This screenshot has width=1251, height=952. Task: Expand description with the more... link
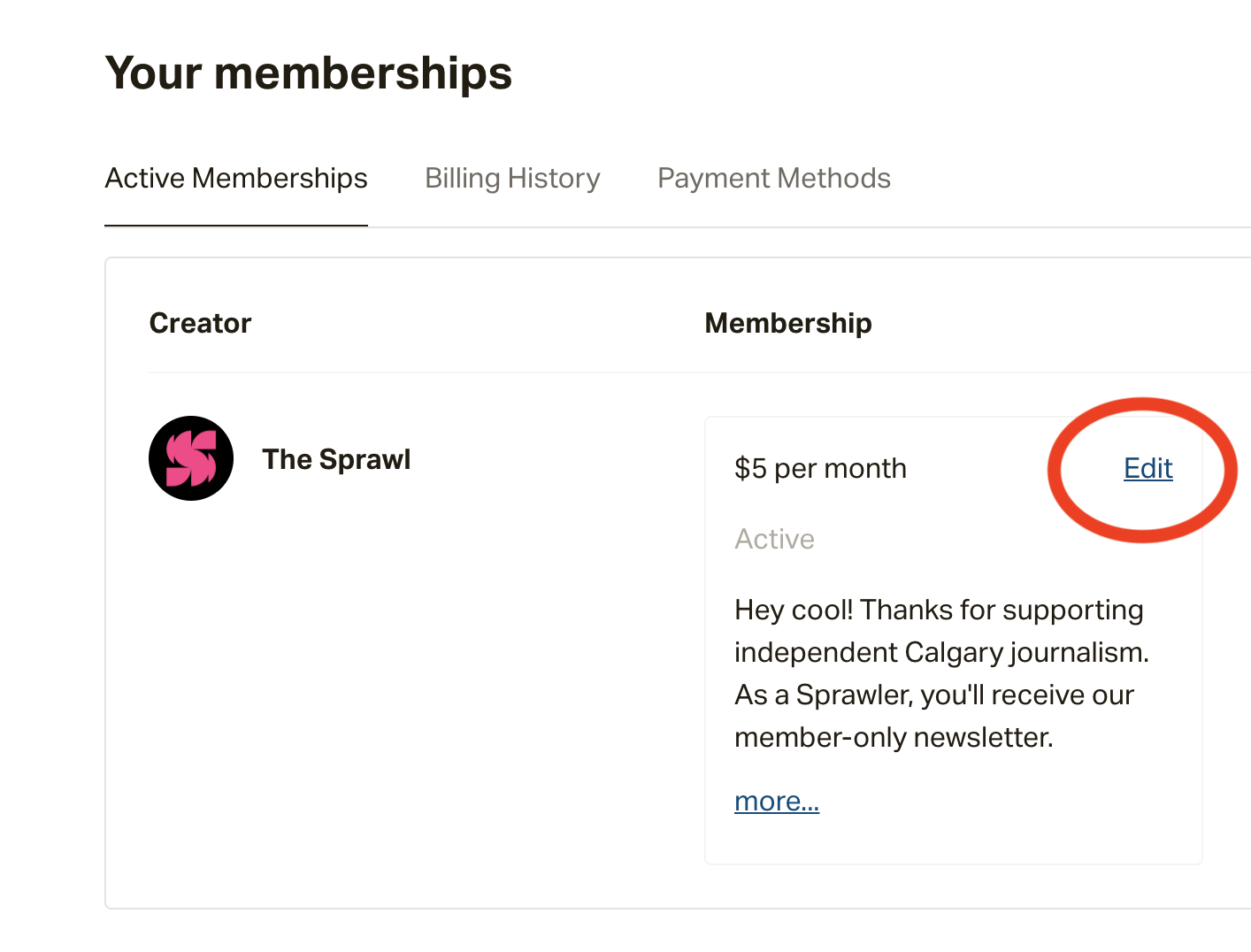pos(777,801)
